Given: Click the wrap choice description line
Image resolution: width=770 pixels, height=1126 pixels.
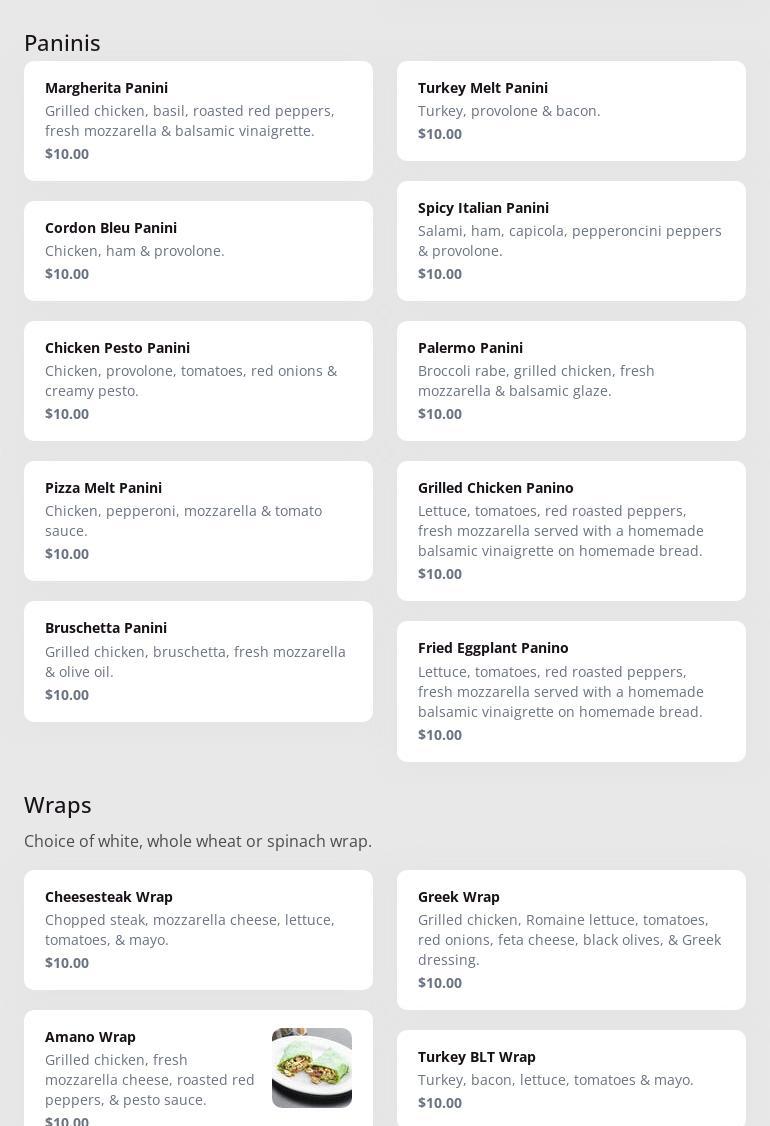Looking at the screenshot, I should 198,841.
